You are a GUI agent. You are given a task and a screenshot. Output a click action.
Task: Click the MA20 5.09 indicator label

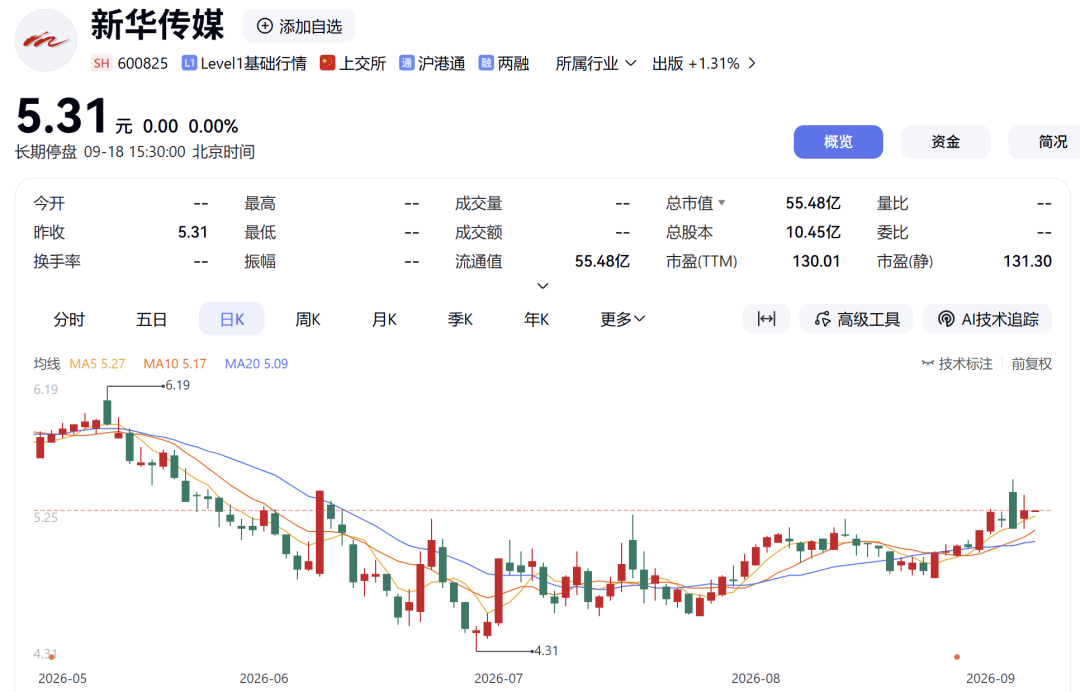256,364
